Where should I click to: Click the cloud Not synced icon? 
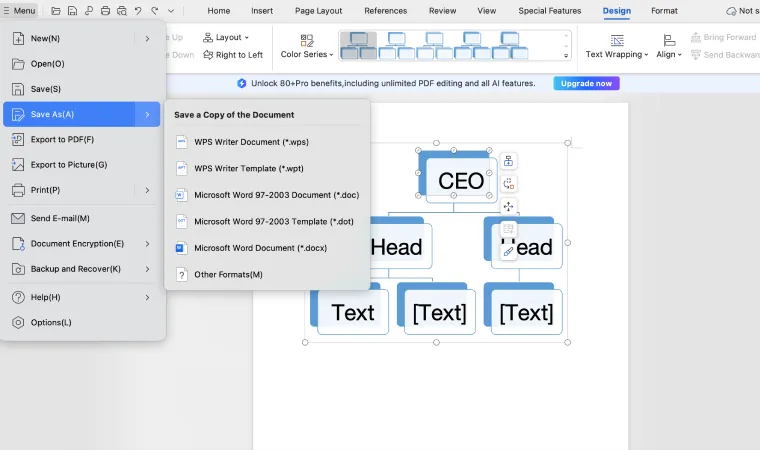tap(731, 11)
